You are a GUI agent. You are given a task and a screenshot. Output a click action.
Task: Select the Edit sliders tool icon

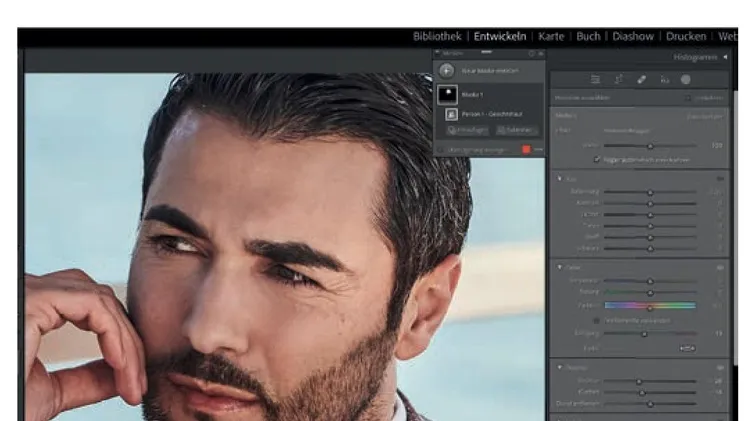click(x=596, y=79)
